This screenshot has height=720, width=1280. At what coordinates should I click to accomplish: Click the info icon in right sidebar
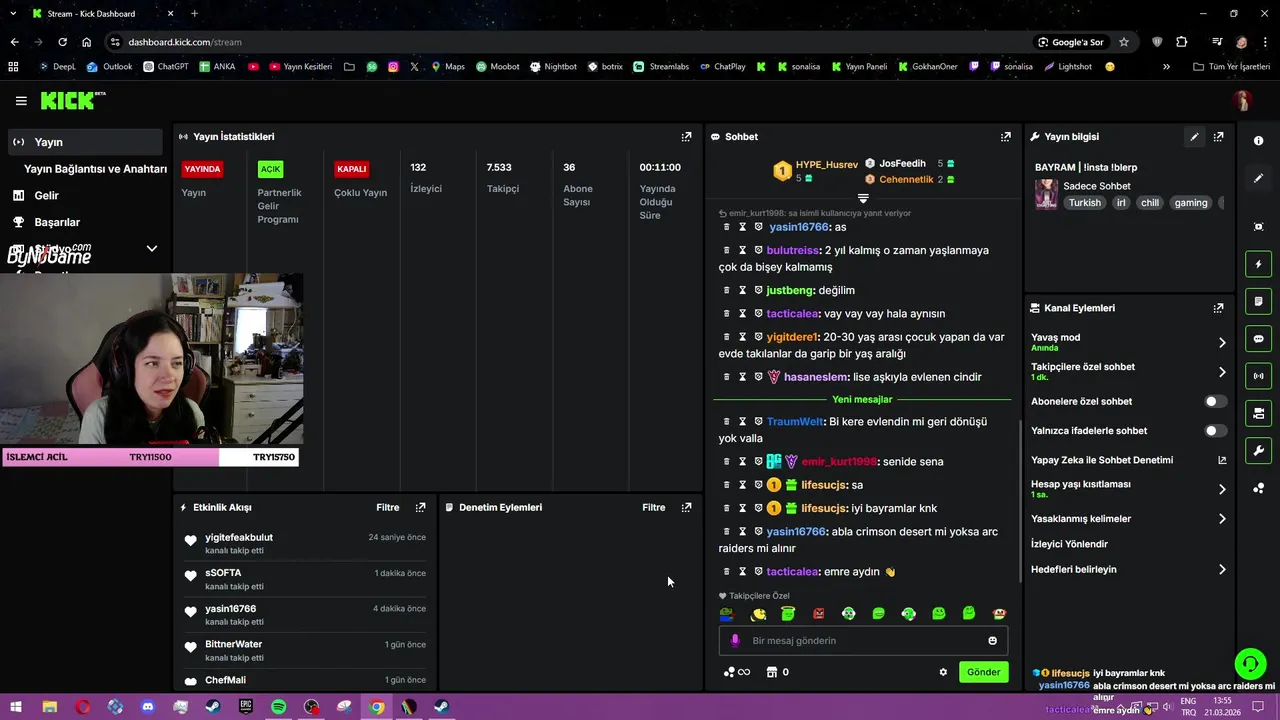click(x=1259, y=141)
